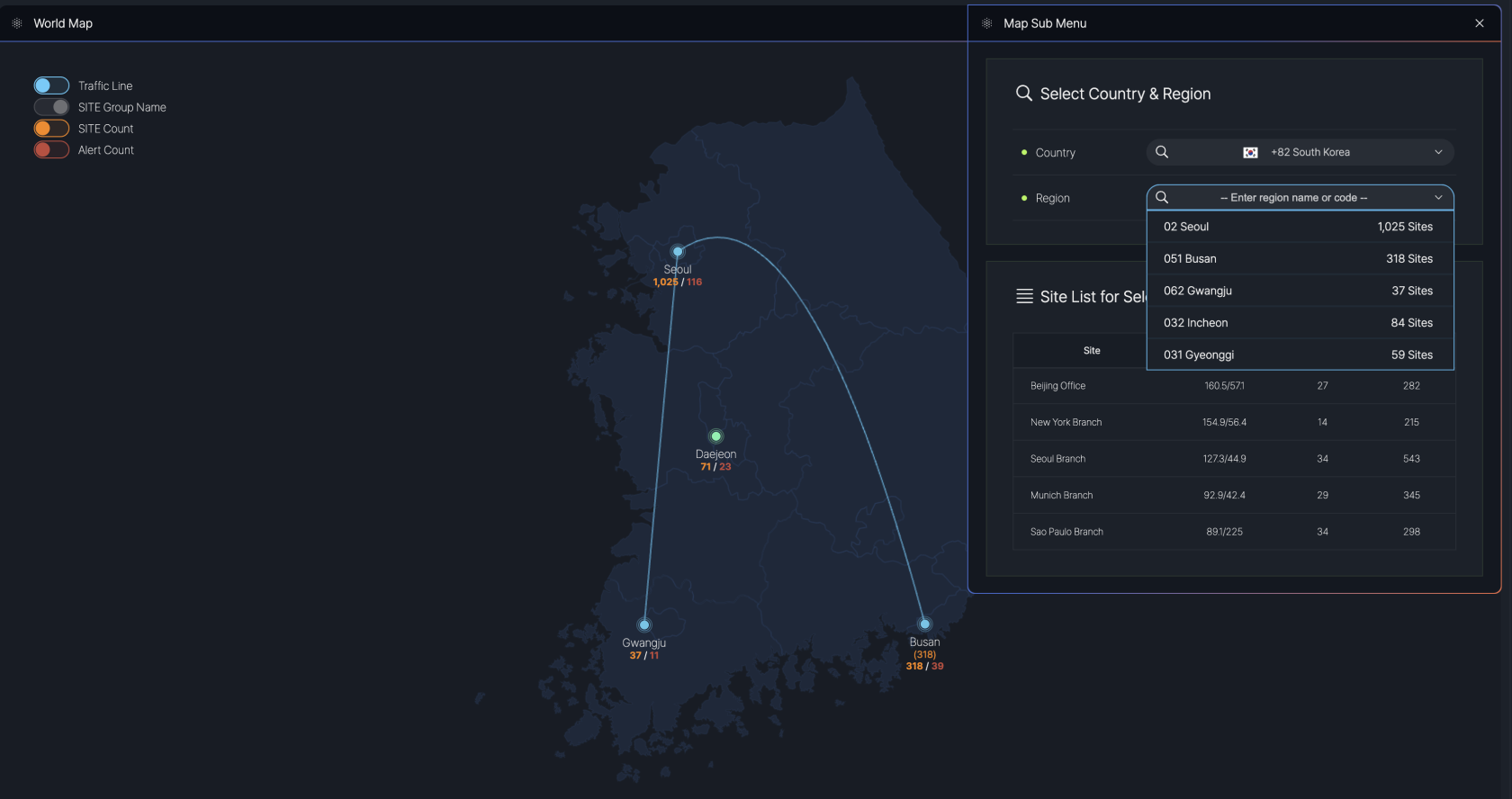Disable the Traffic Line toggle
The image size is (1512, 799).
51,85
